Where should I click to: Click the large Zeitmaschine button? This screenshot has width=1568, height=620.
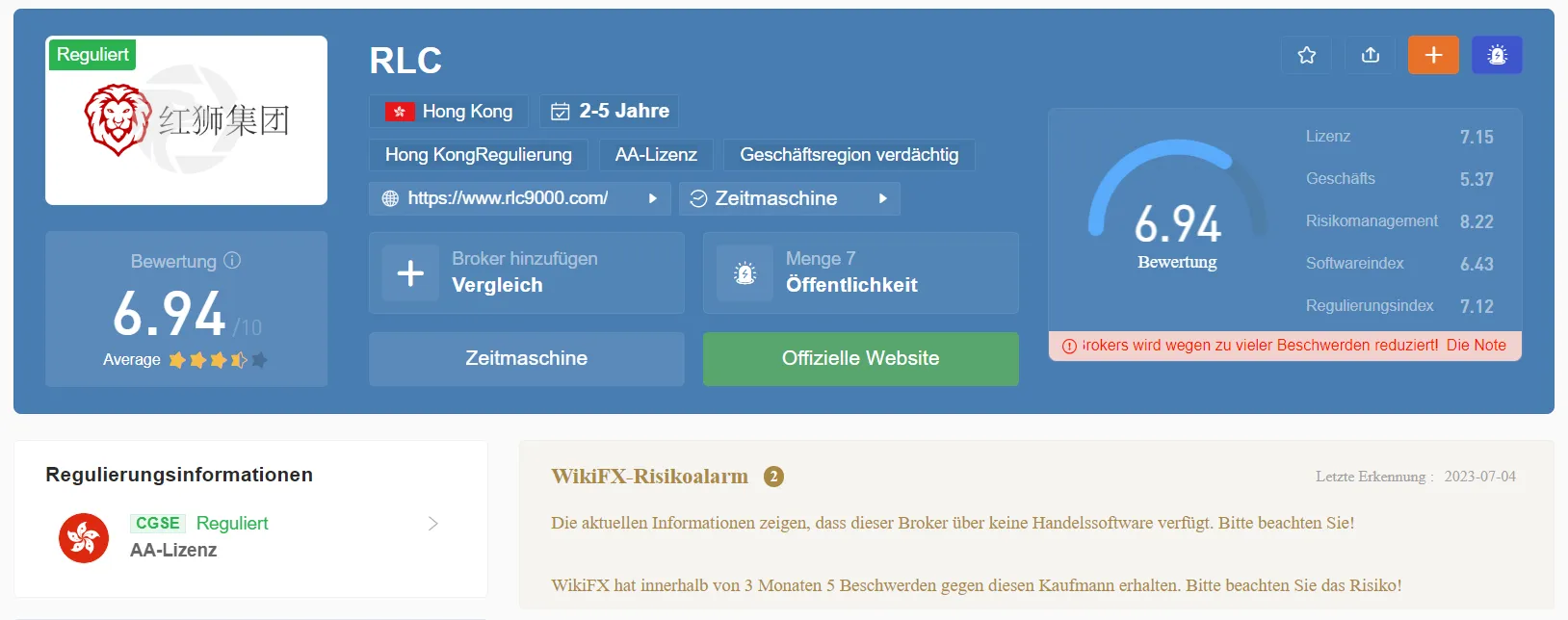click(x=527, y=358)
